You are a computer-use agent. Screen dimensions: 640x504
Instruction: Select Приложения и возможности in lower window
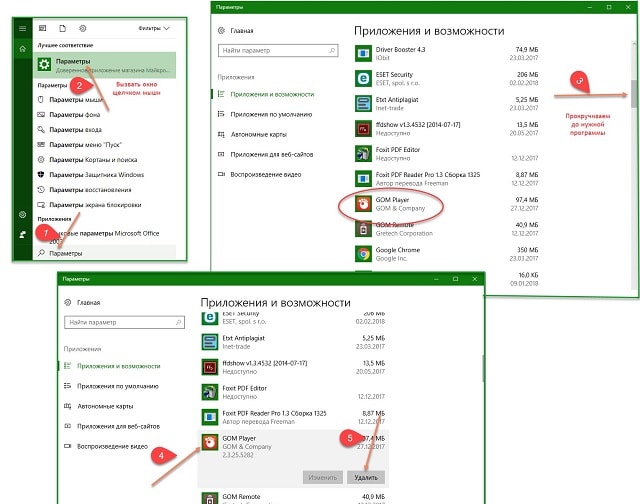(x=112, y=366)
